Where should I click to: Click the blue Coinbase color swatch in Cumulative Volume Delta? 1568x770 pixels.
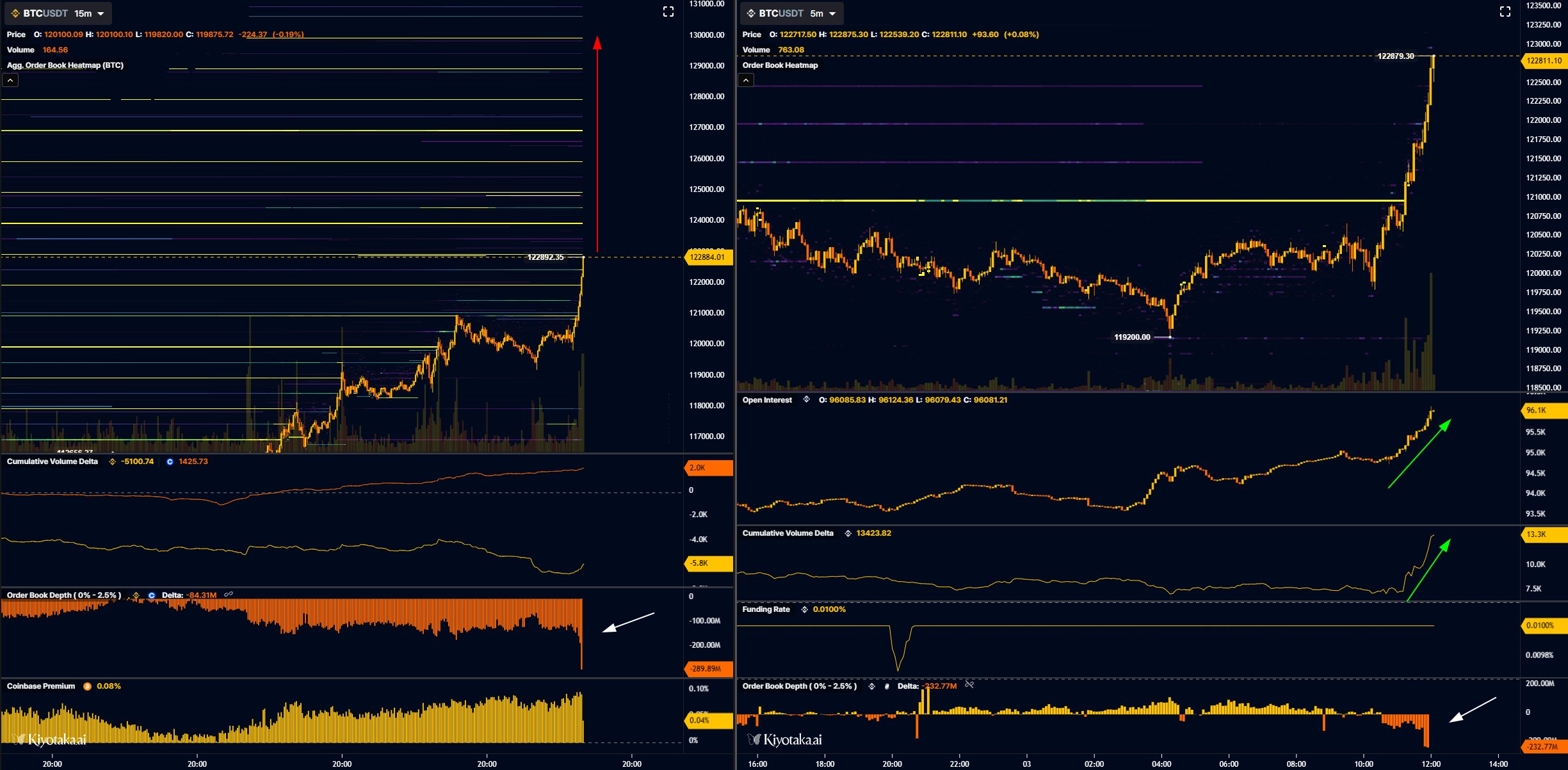coord(170,462)
